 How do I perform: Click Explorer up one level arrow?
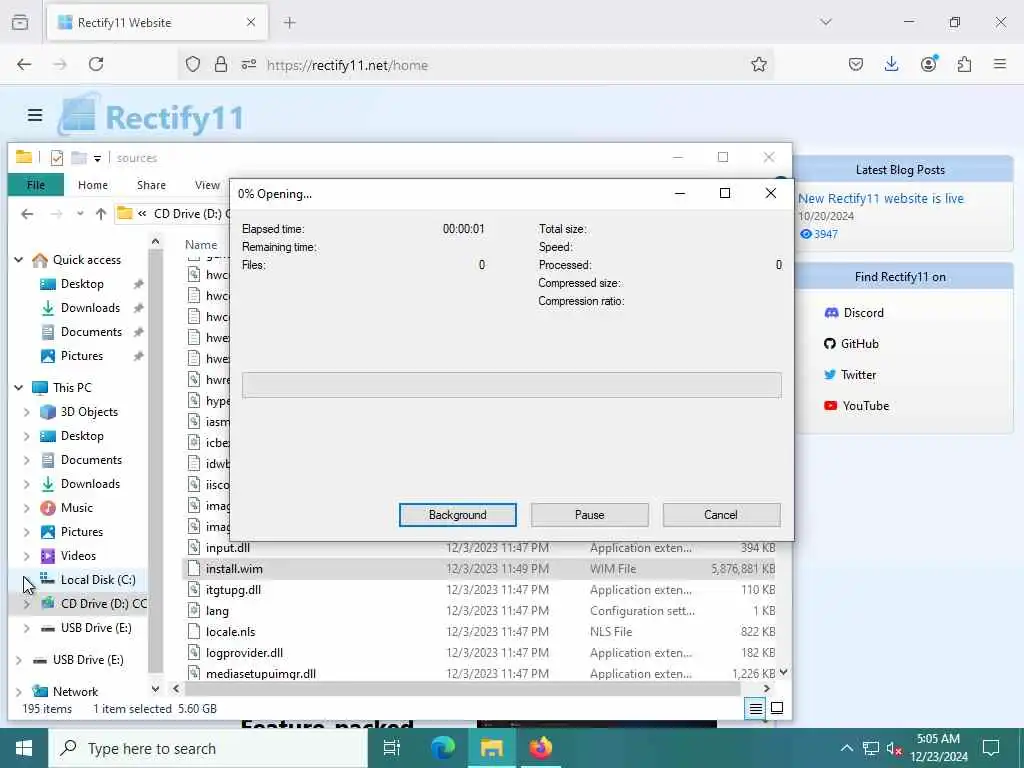click(101, 214)
